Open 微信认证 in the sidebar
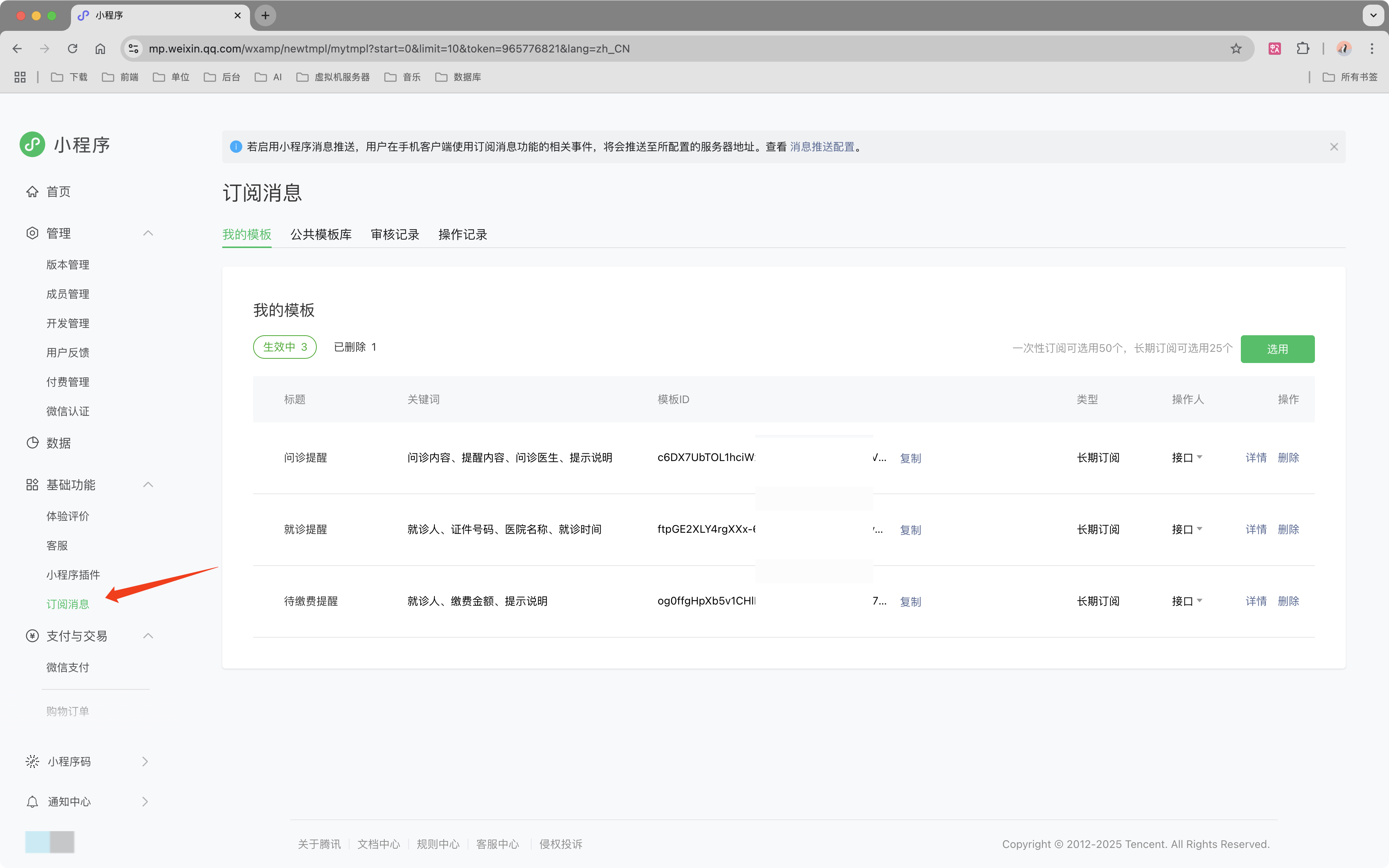Screen dimensions: 1389x868 pos(68,411)
